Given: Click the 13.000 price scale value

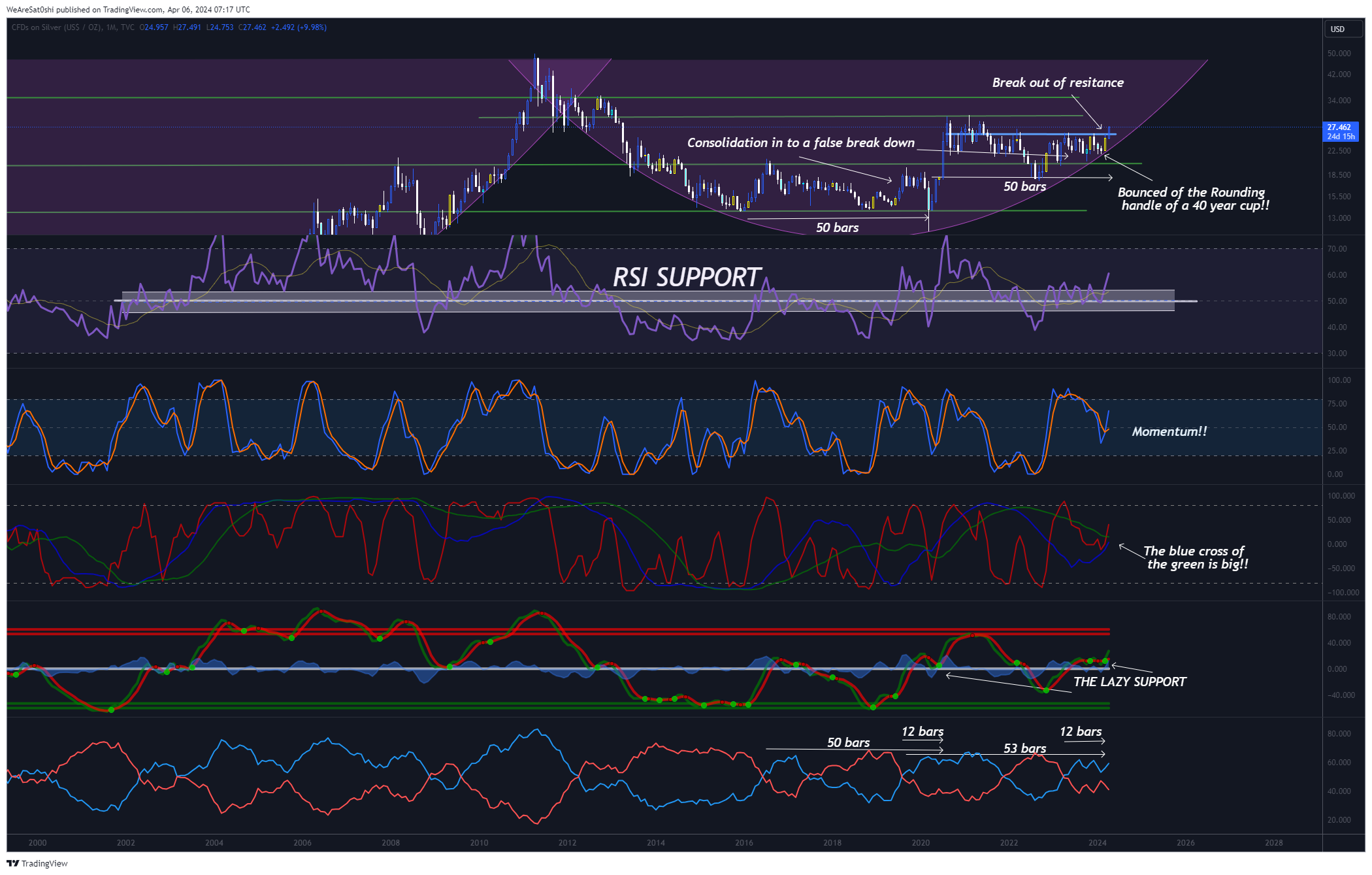Looking at the screenshot, I should pos(1339,218).
